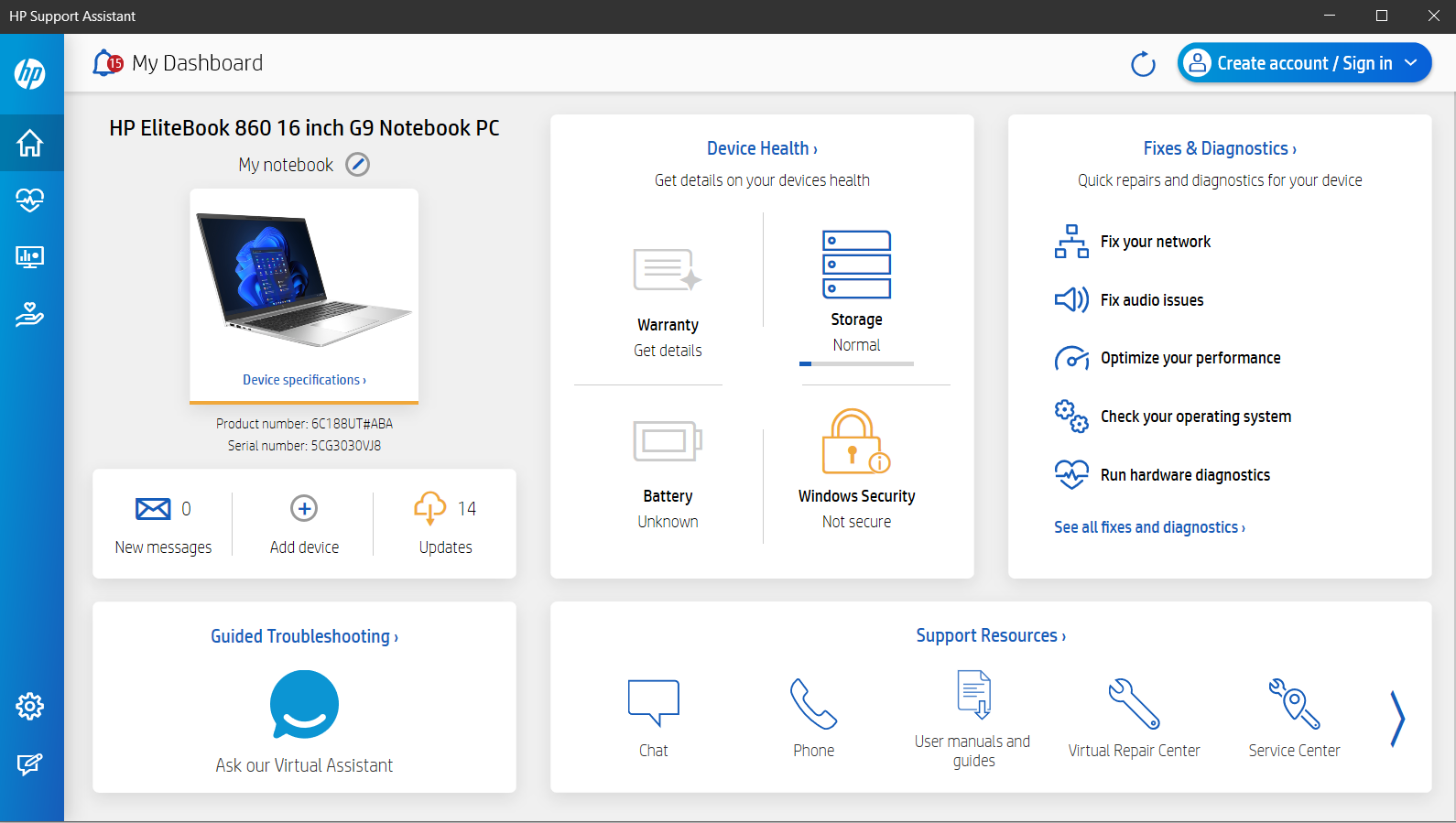Click the Fix audio issues label

1152,300
